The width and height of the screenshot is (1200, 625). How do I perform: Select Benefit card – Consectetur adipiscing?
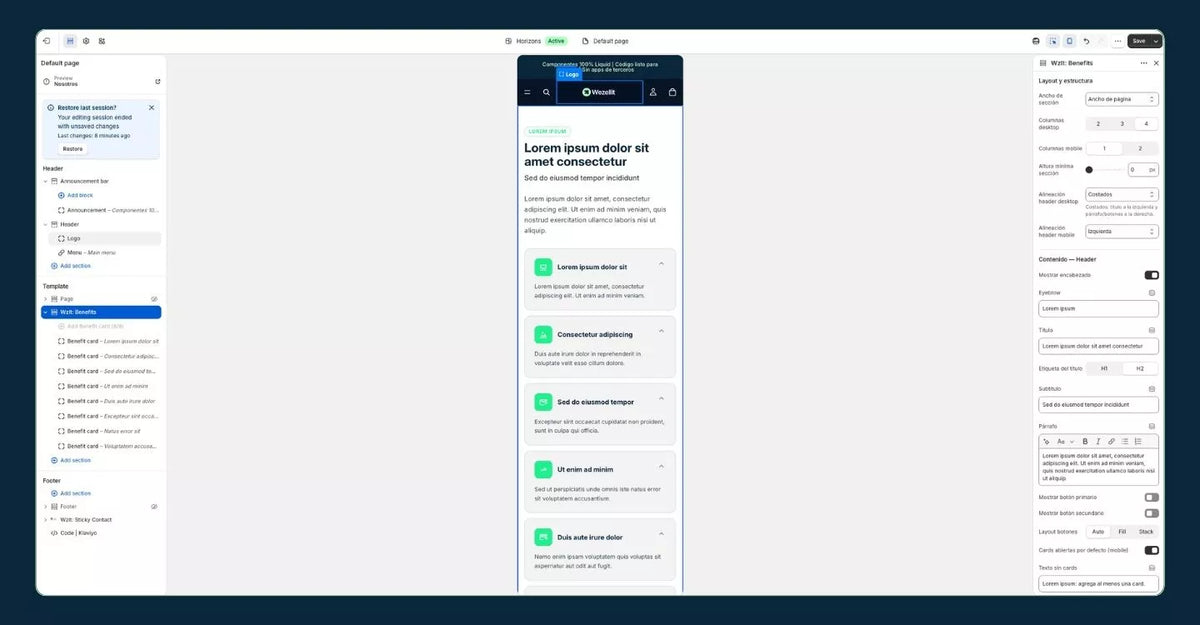(x=108, y=356)
